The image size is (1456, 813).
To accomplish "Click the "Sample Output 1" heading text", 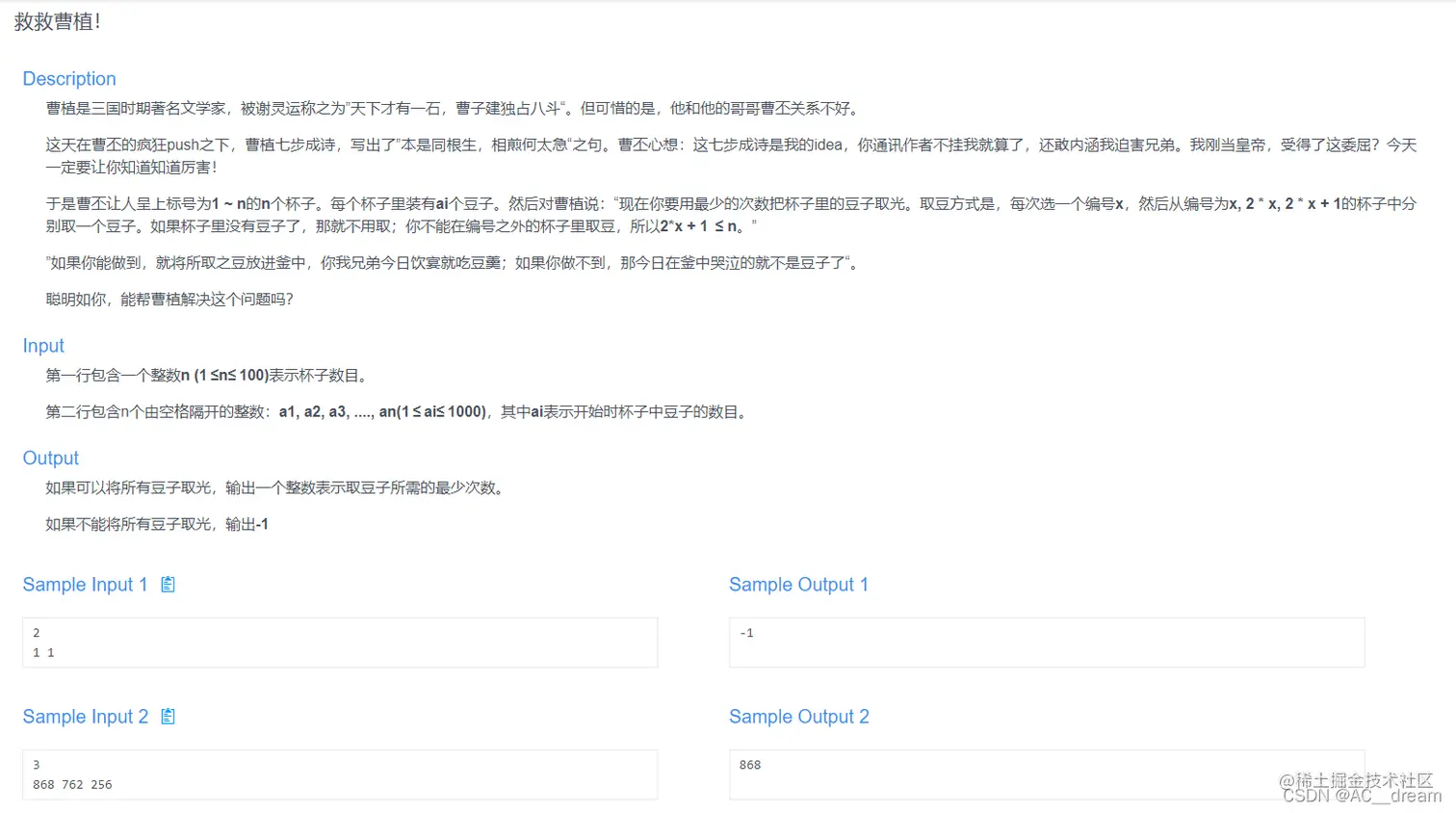I will pyautogui.click(x=798, y=585).
